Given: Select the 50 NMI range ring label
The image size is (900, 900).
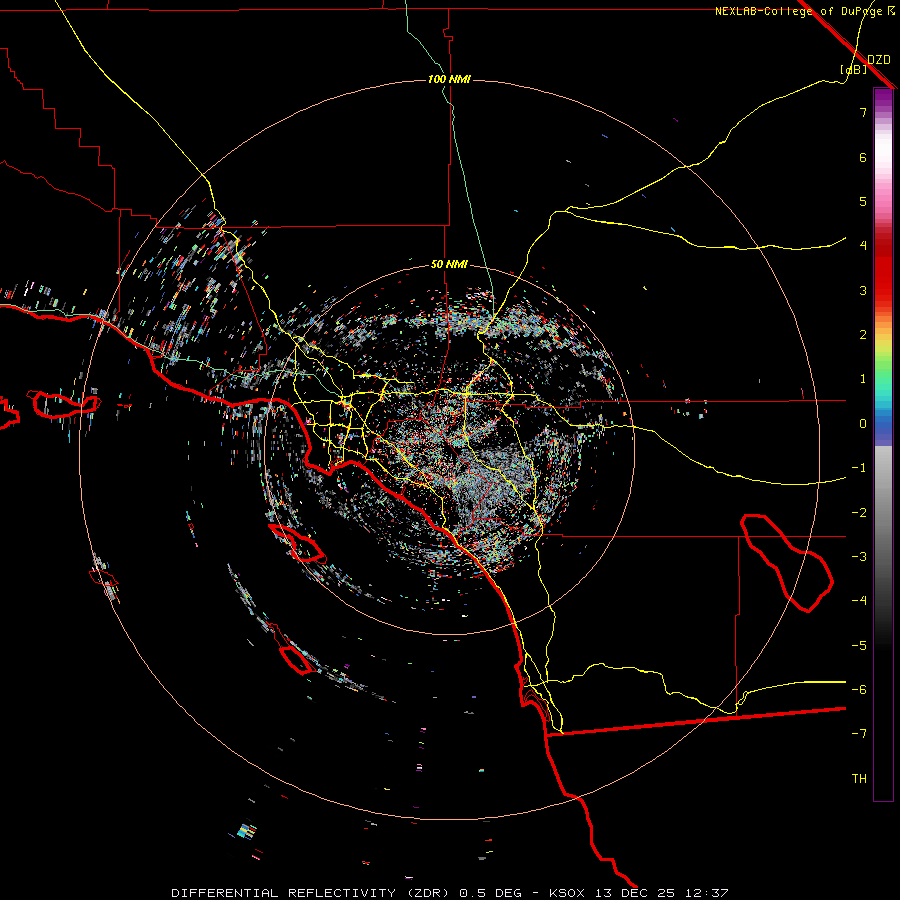Looking at the screenshot, I should [449, 264].
